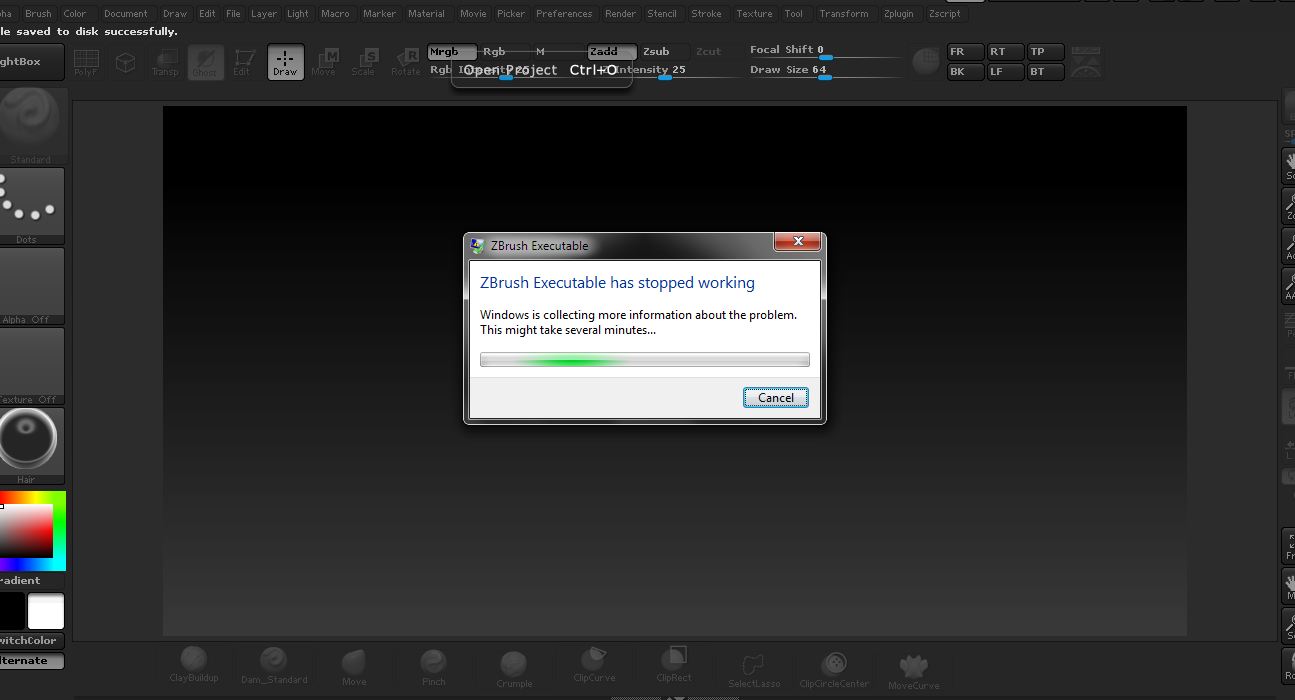Click Cancel in the crash dialog
This screenshot has height=700, width=1295.
(776, 397)
